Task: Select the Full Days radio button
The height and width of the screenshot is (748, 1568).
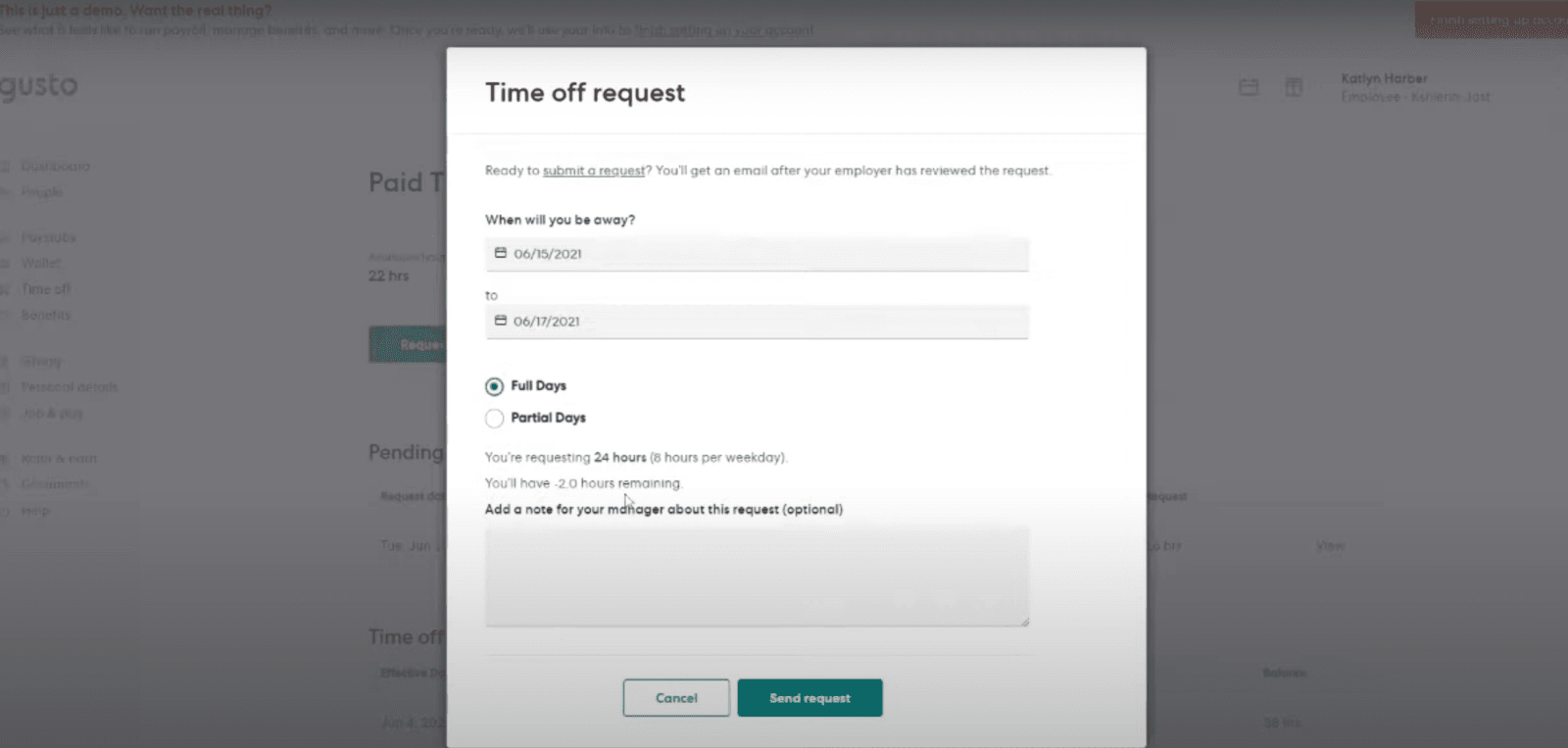Action: pos(494,386)
